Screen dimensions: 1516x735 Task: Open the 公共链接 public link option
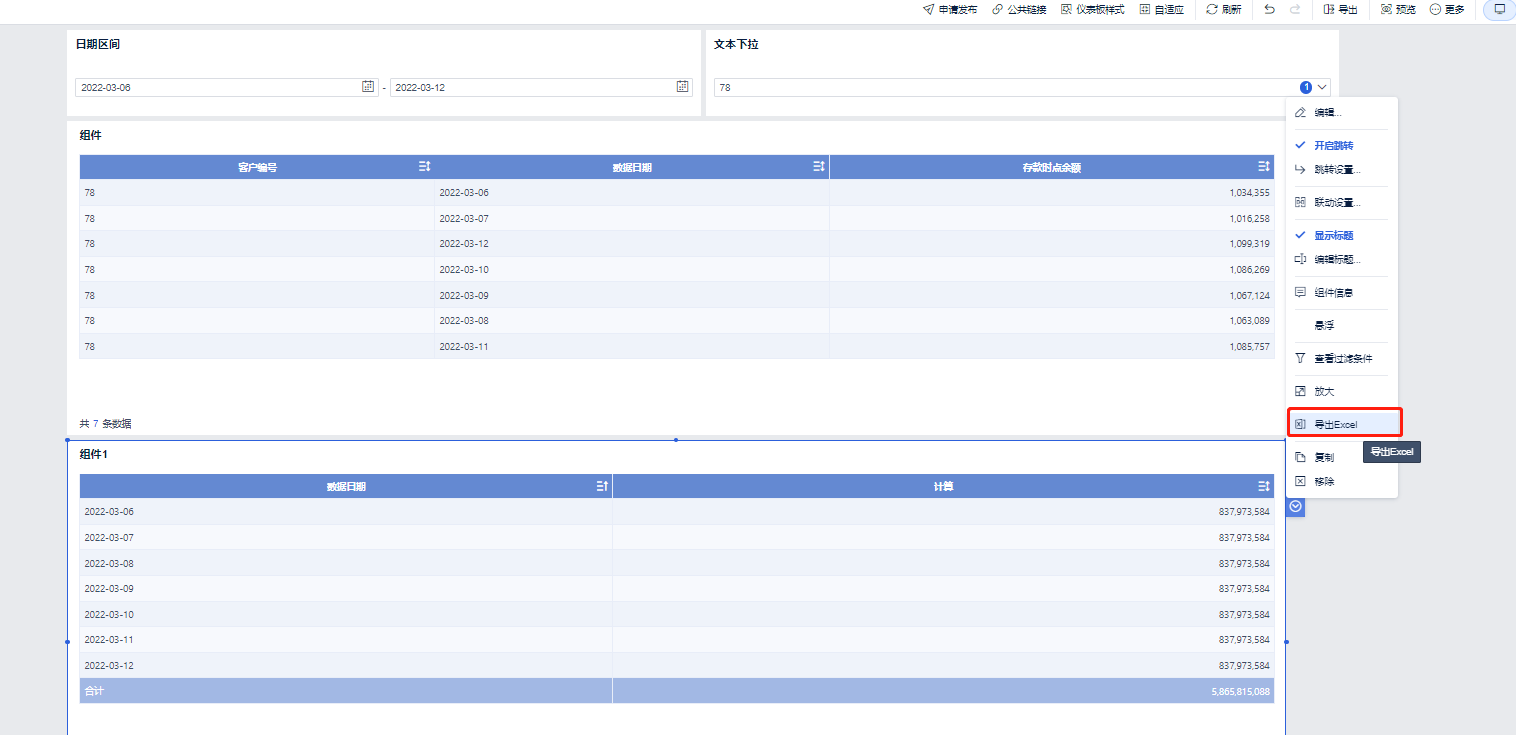tap(1019, 9)
